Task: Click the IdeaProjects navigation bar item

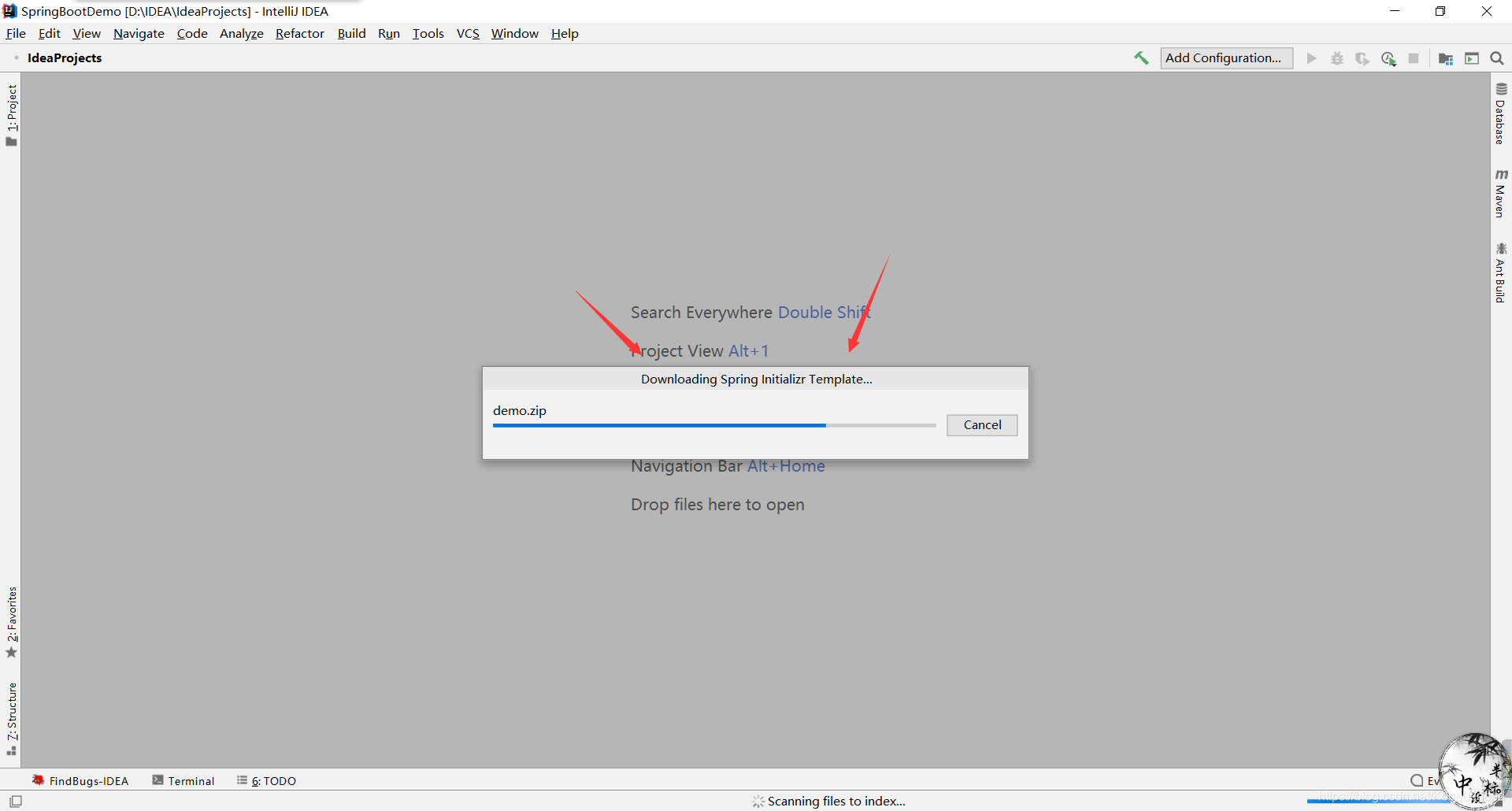Action: (x=65, y=58)
